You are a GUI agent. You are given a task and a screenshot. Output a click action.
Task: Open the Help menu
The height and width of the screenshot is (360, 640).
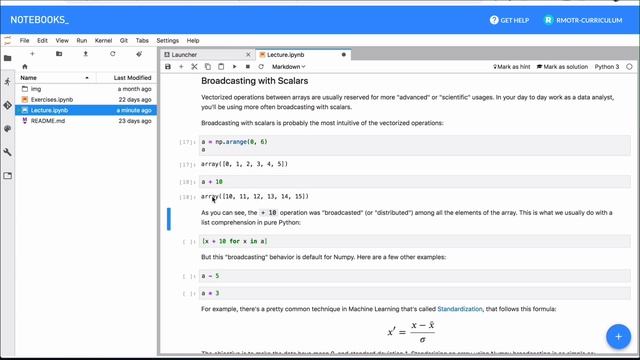[x=193, y=40]
